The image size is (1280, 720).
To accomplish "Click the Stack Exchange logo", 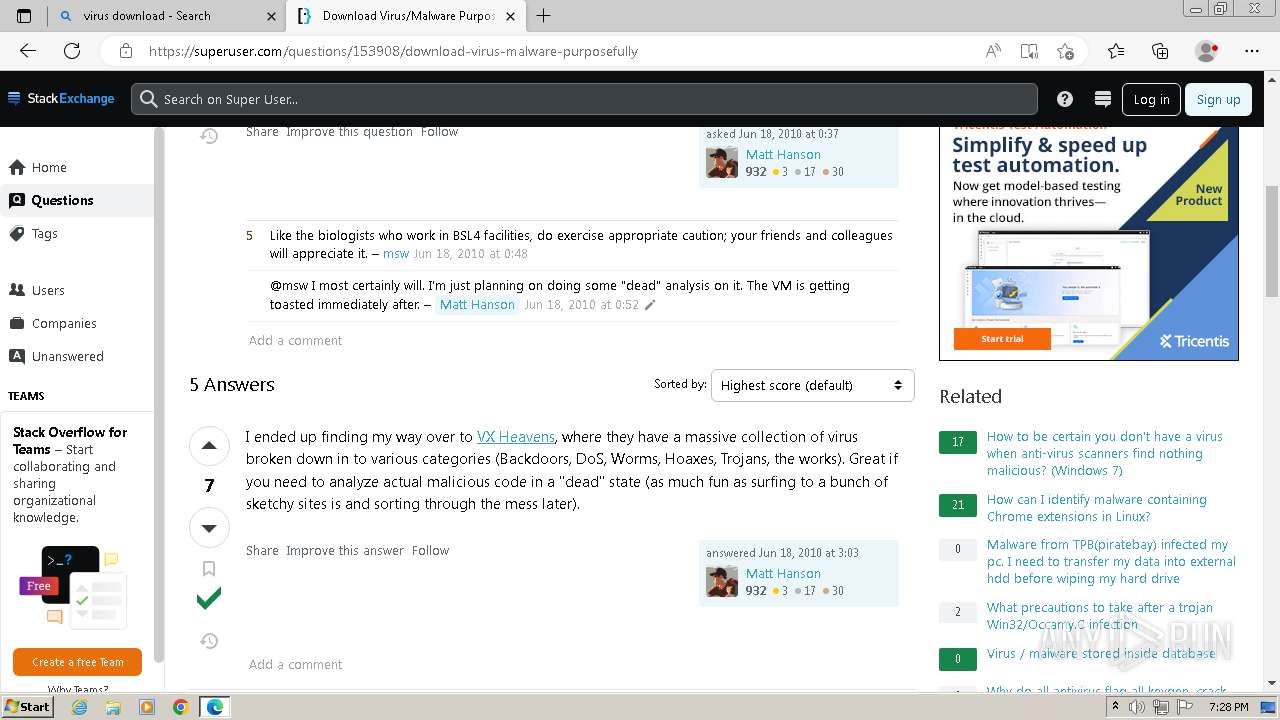I will (x=61, y=99).
